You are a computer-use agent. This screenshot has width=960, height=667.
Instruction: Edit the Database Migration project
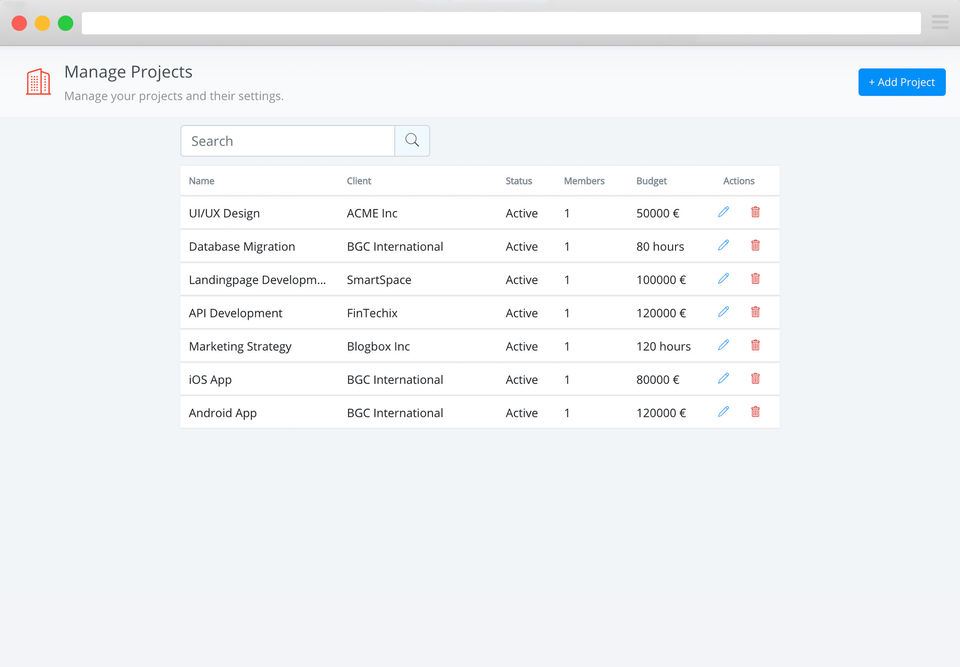(723, 245)
